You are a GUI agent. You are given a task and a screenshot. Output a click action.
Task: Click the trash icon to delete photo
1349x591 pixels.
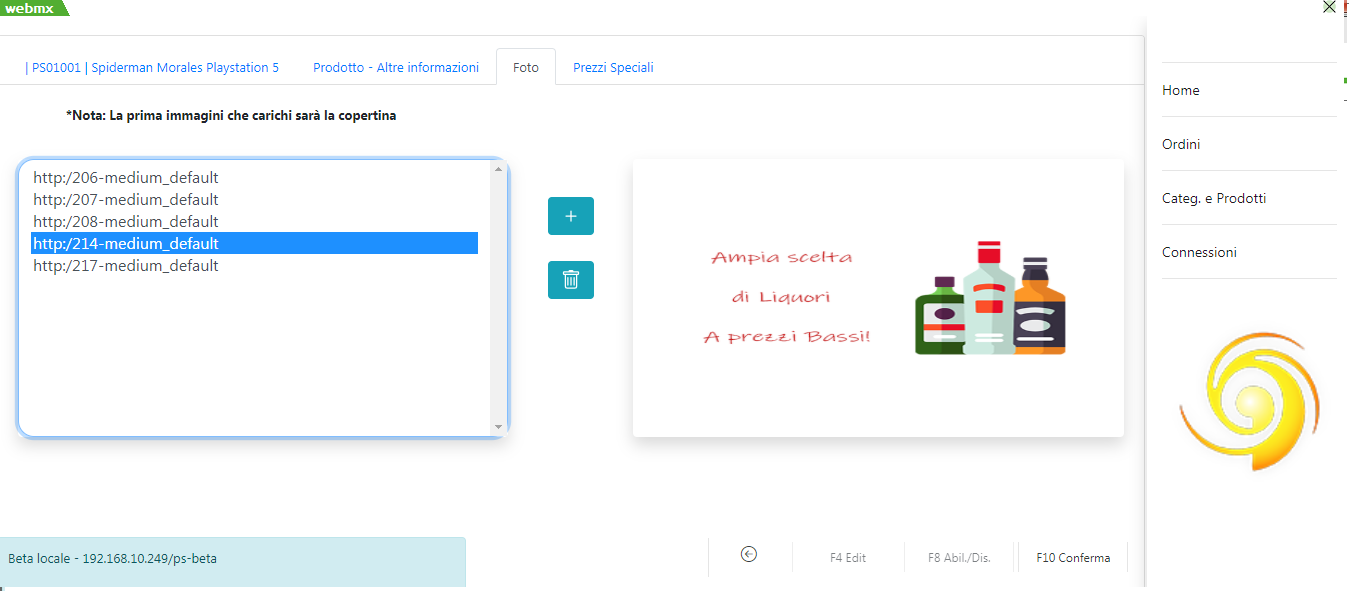click(571, 280)
